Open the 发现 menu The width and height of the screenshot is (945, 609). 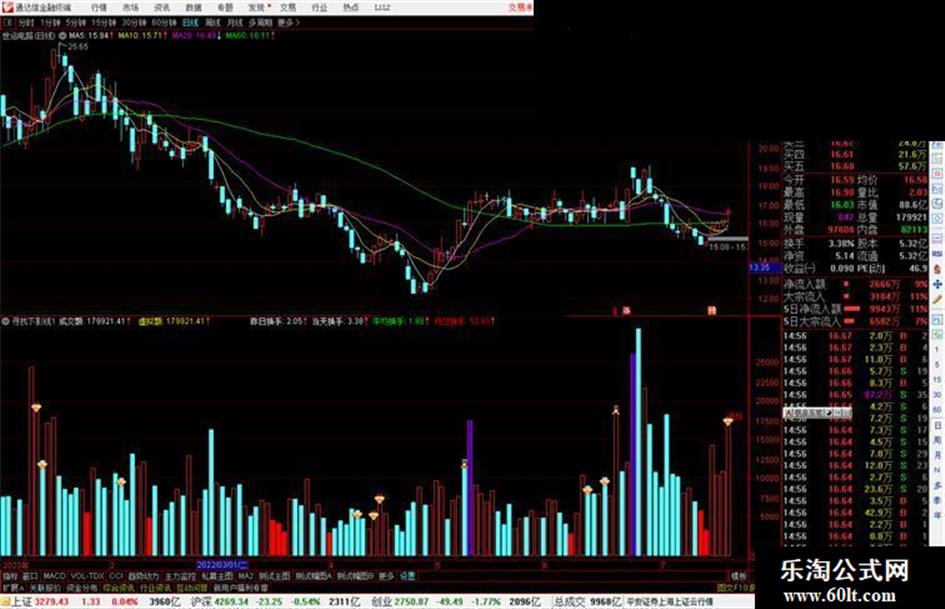pos(257,8)
